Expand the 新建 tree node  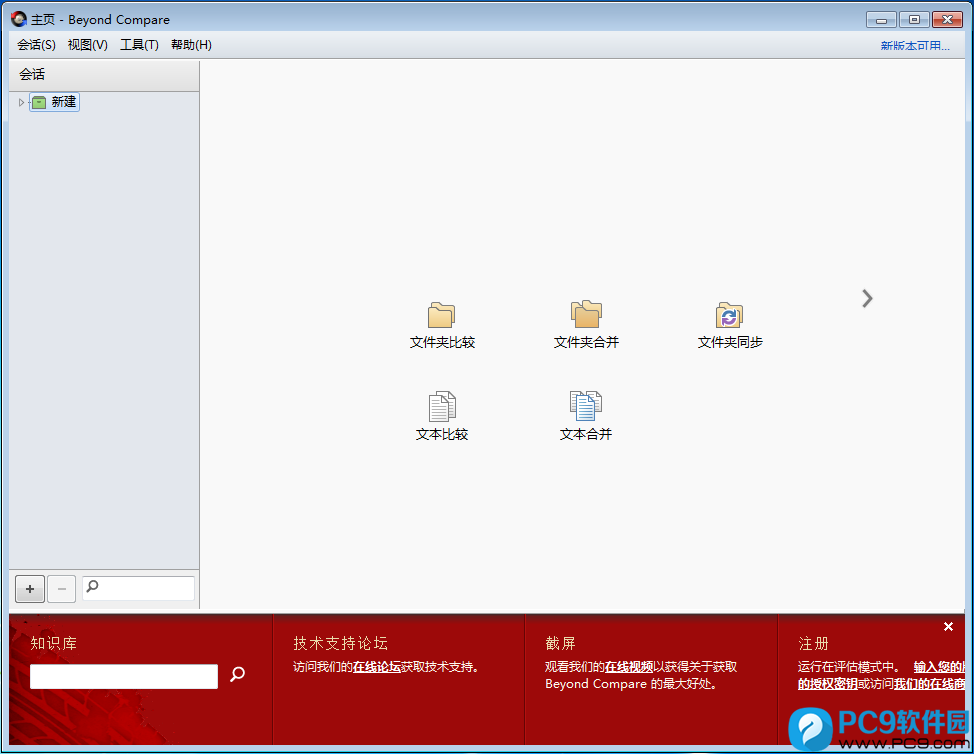(21, 102)
